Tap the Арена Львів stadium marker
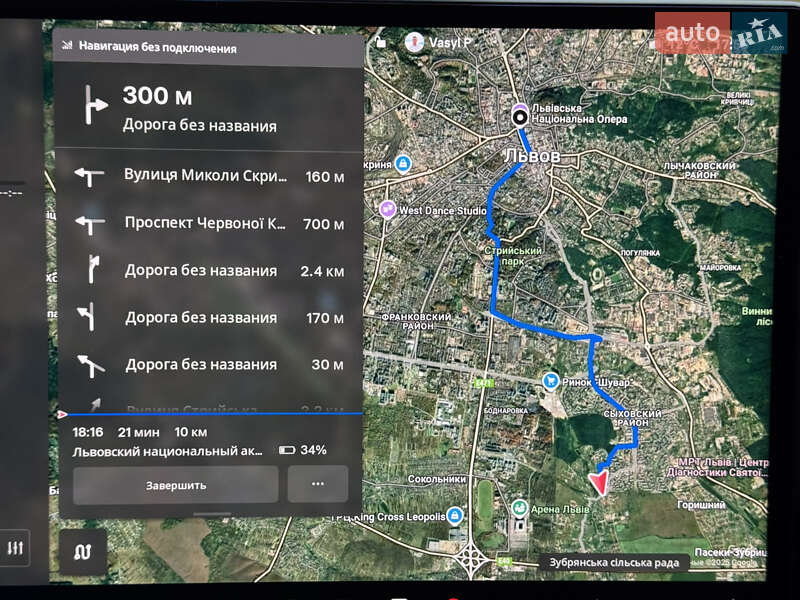800x600 pixels. 520,510
